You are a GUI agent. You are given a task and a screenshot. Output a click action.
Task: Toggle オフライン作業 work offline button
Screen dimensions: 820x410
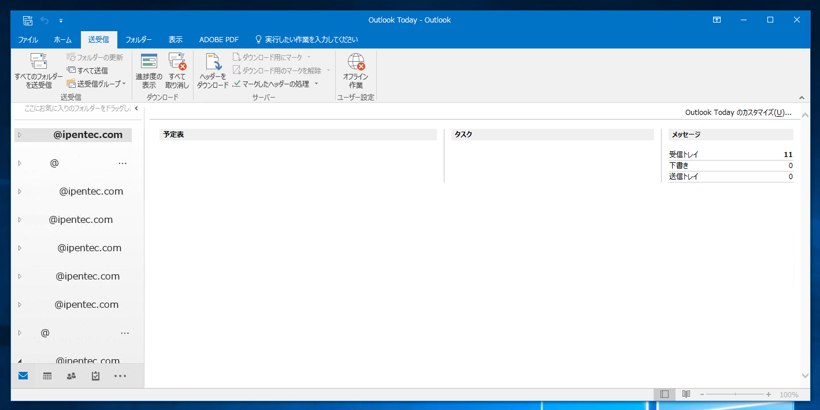click(356, 71)
